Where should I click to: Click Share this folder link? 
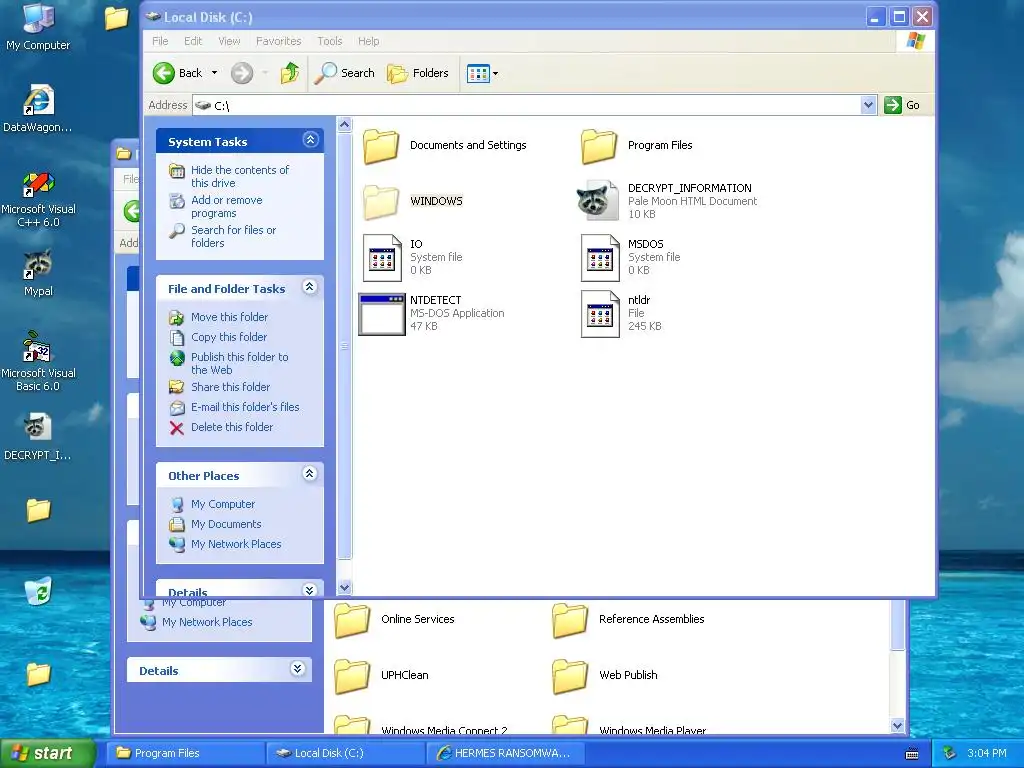pos(230,387)
